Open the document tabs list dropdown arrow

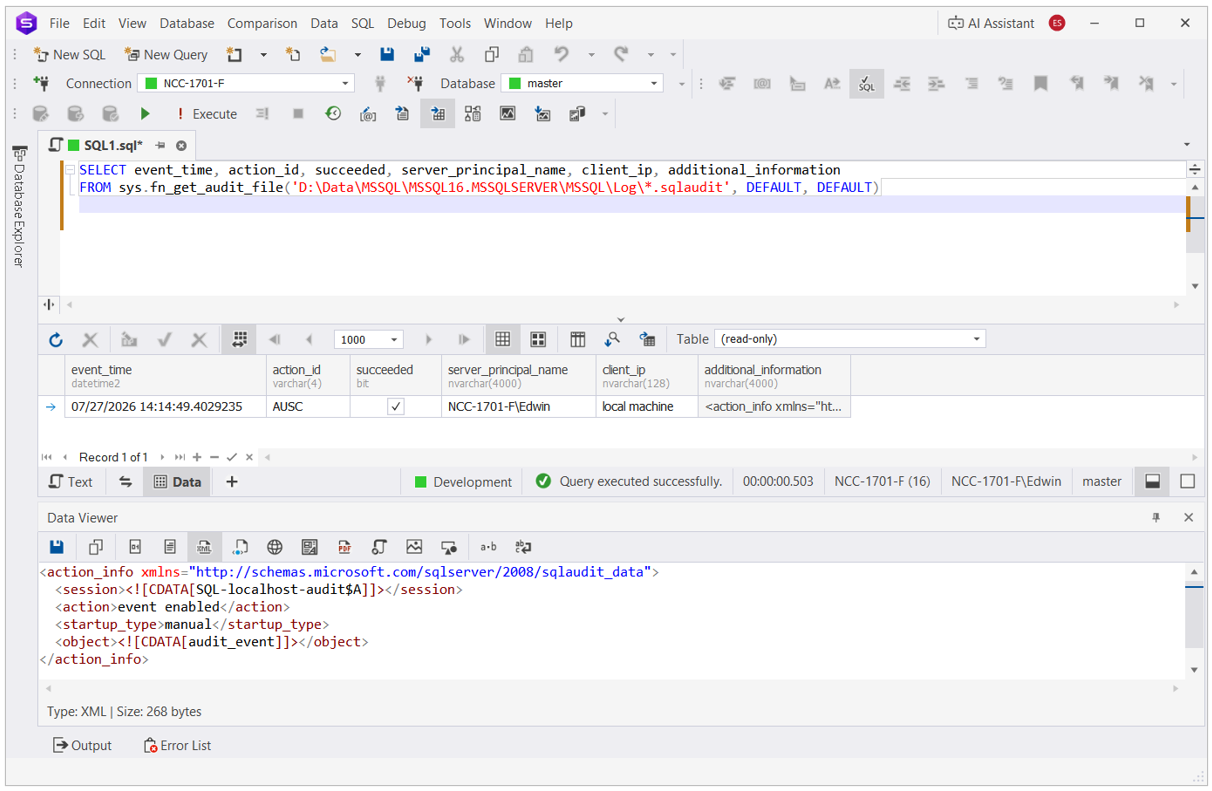point(1187,145)
